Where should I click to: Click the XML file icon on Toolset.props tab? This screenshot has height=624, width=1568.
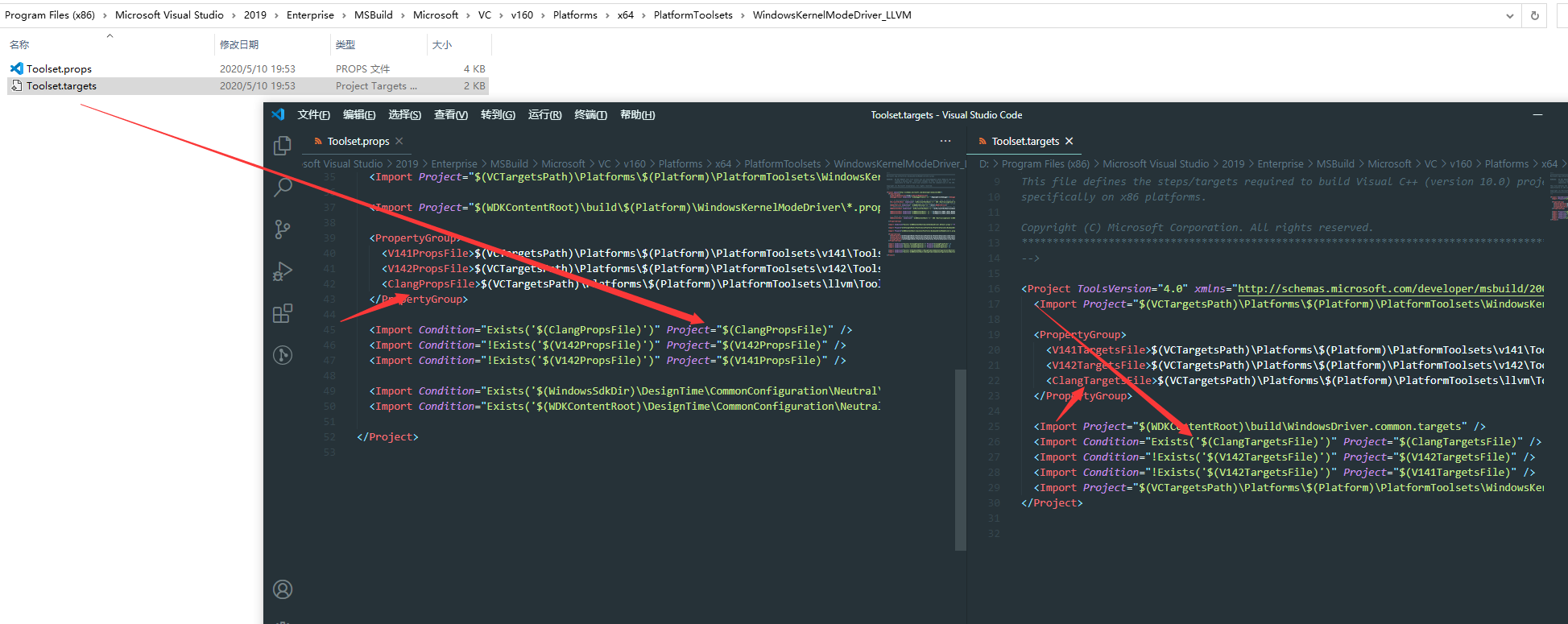click(x=318, y=142)
